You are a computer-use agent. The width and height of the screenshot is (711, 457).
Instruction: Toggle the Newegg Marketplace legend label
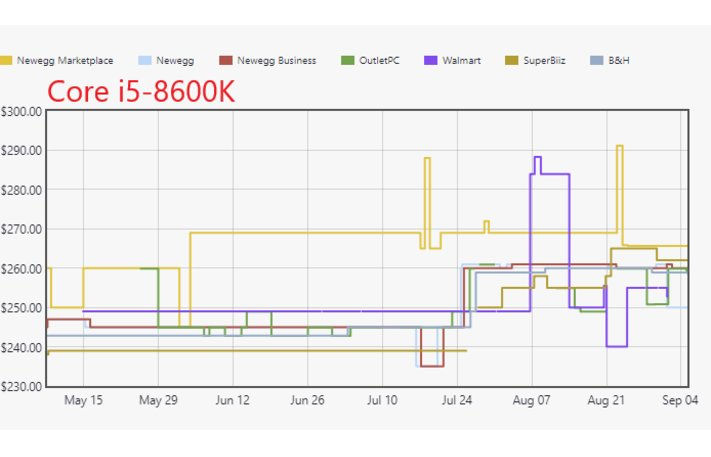pyautogui.click(x=65, y=61)
